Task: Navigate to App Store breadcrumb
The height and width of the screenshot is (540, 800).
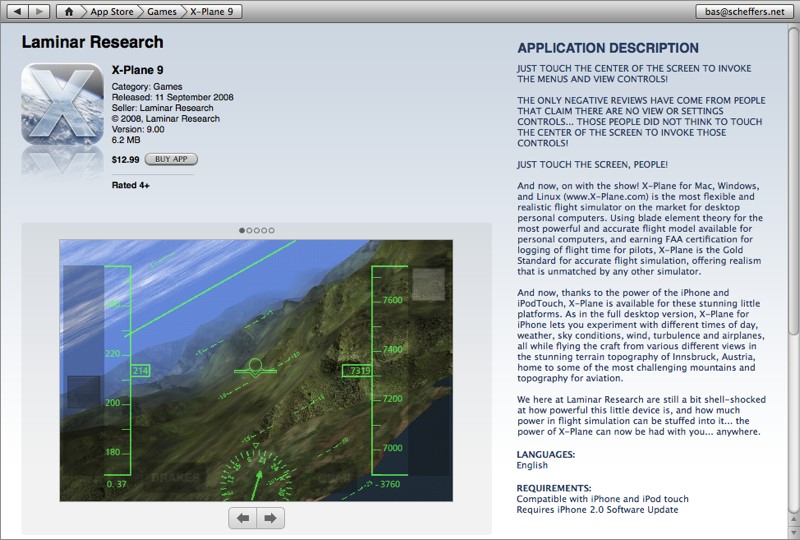Action: tap(111, 11)
